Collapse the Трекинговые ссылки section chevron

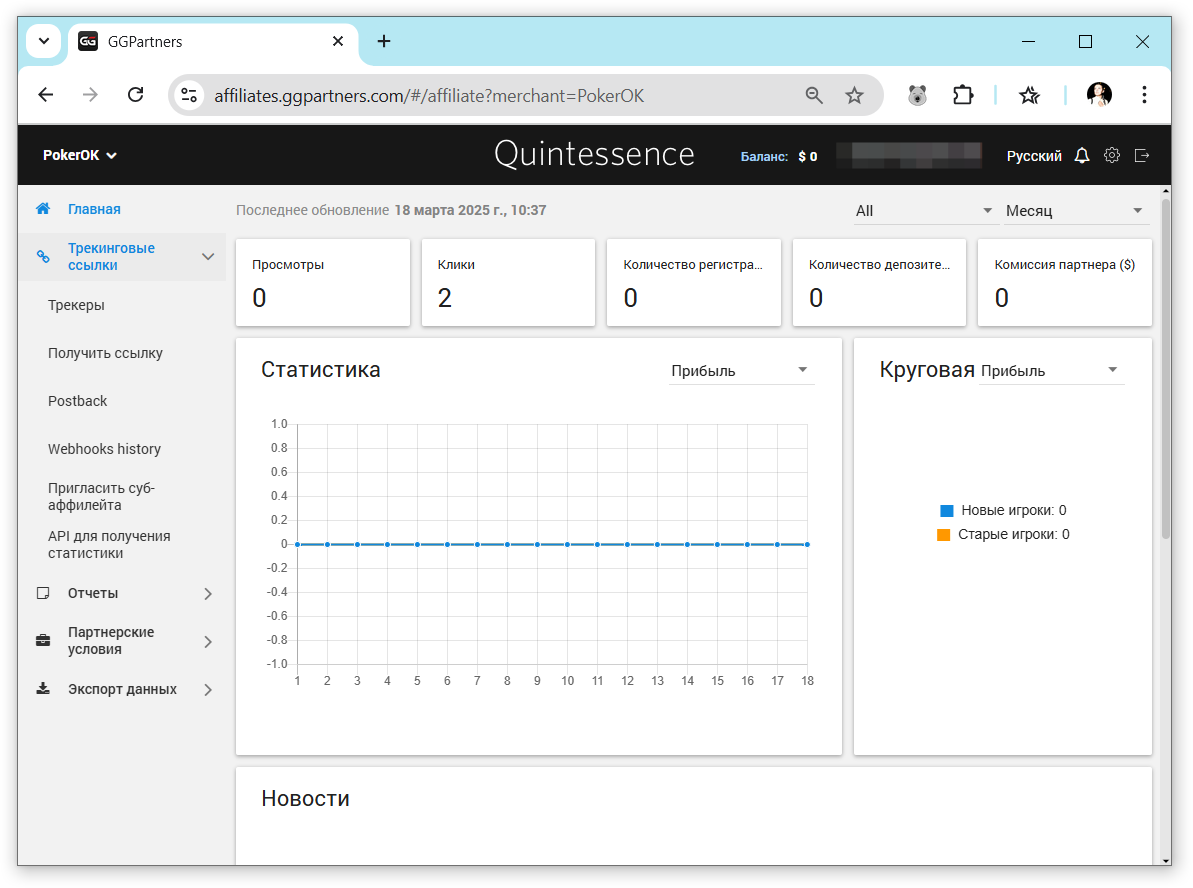pos(208,256)
